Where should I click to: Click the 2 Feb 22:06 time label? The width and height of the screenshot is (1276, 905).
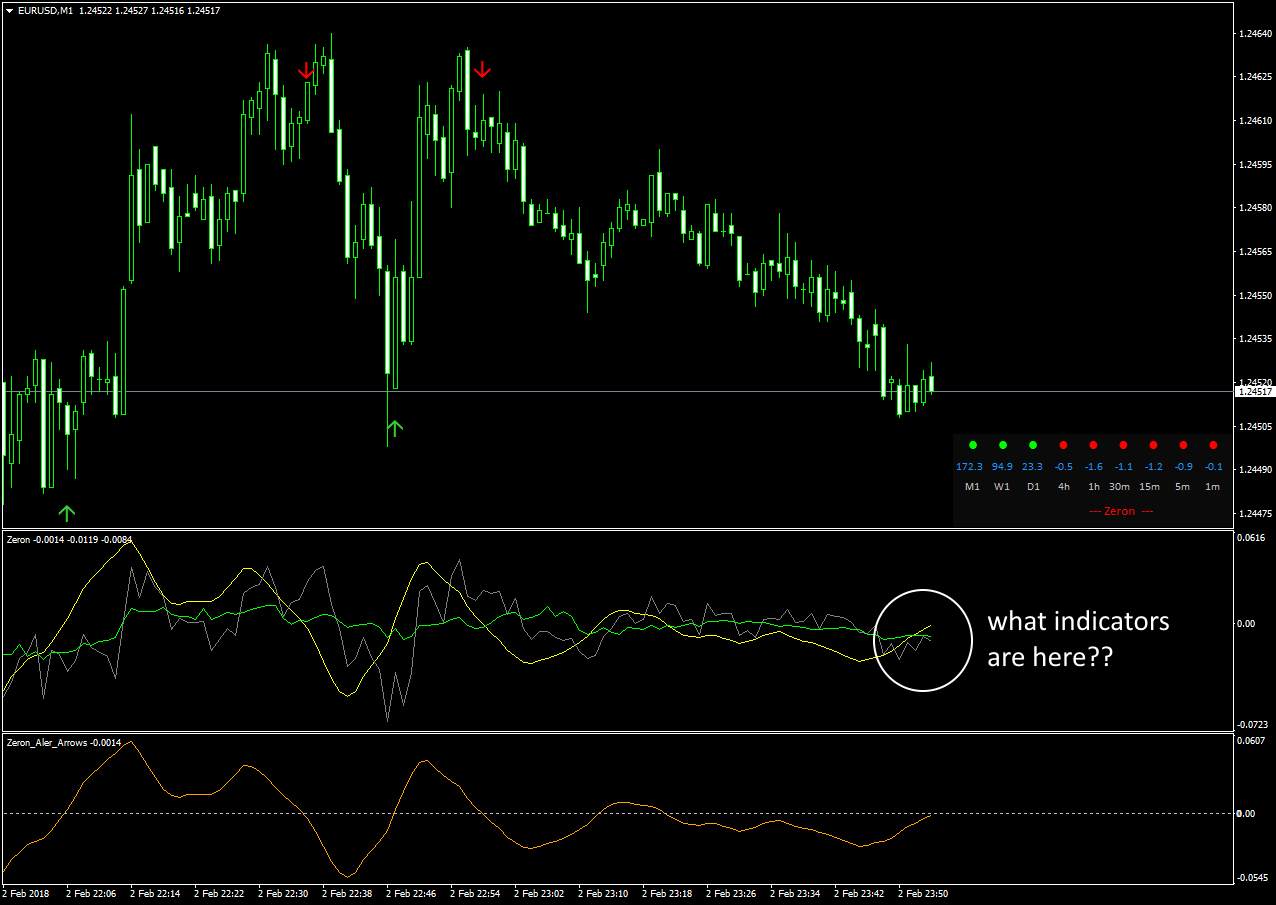pyautogui.click(x=91, y=894)
